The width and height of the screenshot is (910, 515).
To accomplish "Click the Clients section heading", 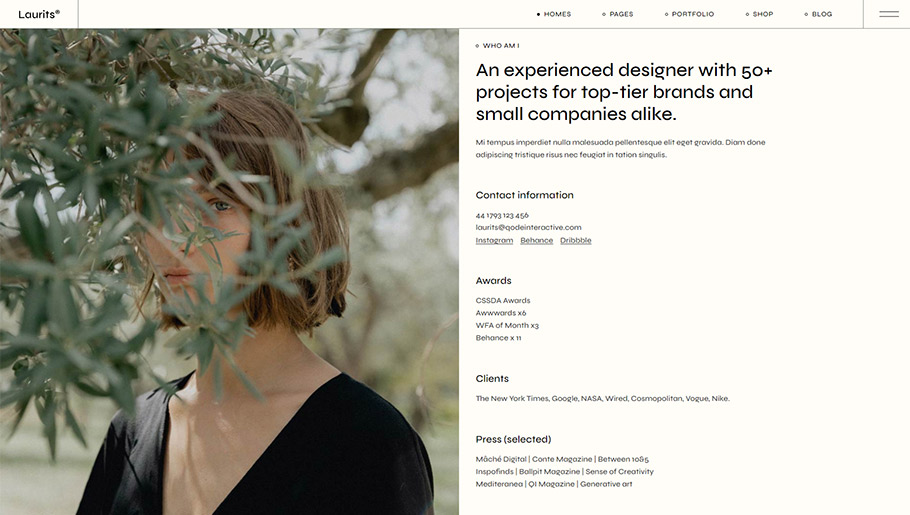I will coord(492,379).
